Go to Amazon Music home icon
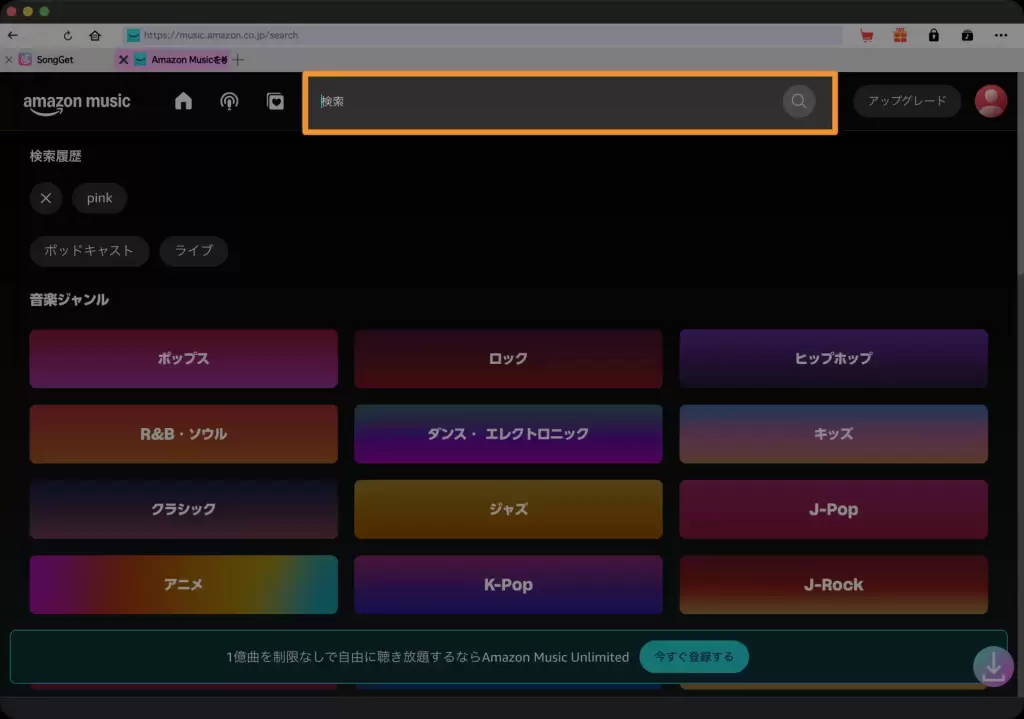This screenshot has height=719, width=1024. pyautogui.click(x=183, y=101)
